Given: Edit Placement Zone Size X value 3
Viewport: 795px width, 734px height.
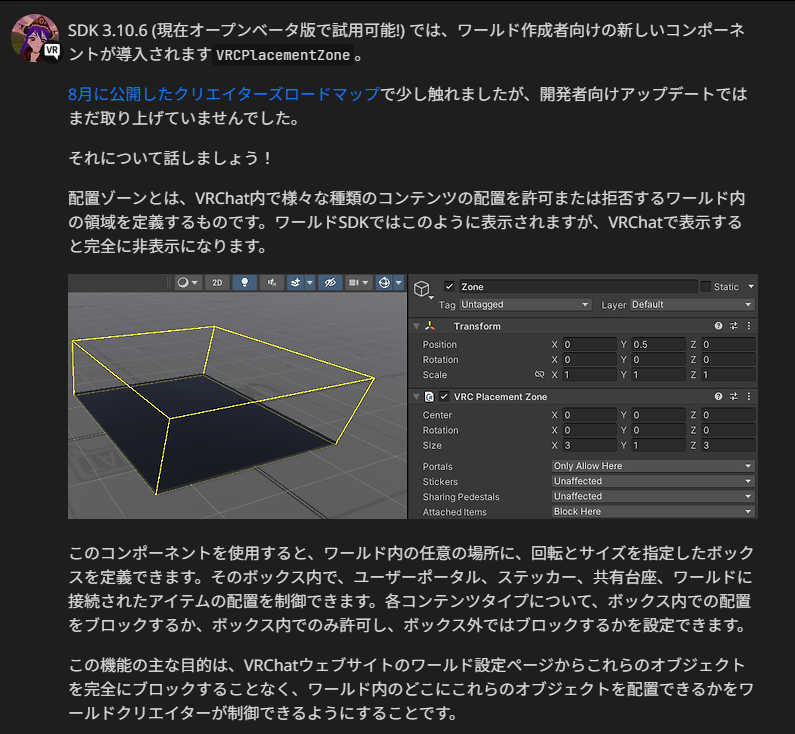Looking at the screenshot, I should 589,445.
